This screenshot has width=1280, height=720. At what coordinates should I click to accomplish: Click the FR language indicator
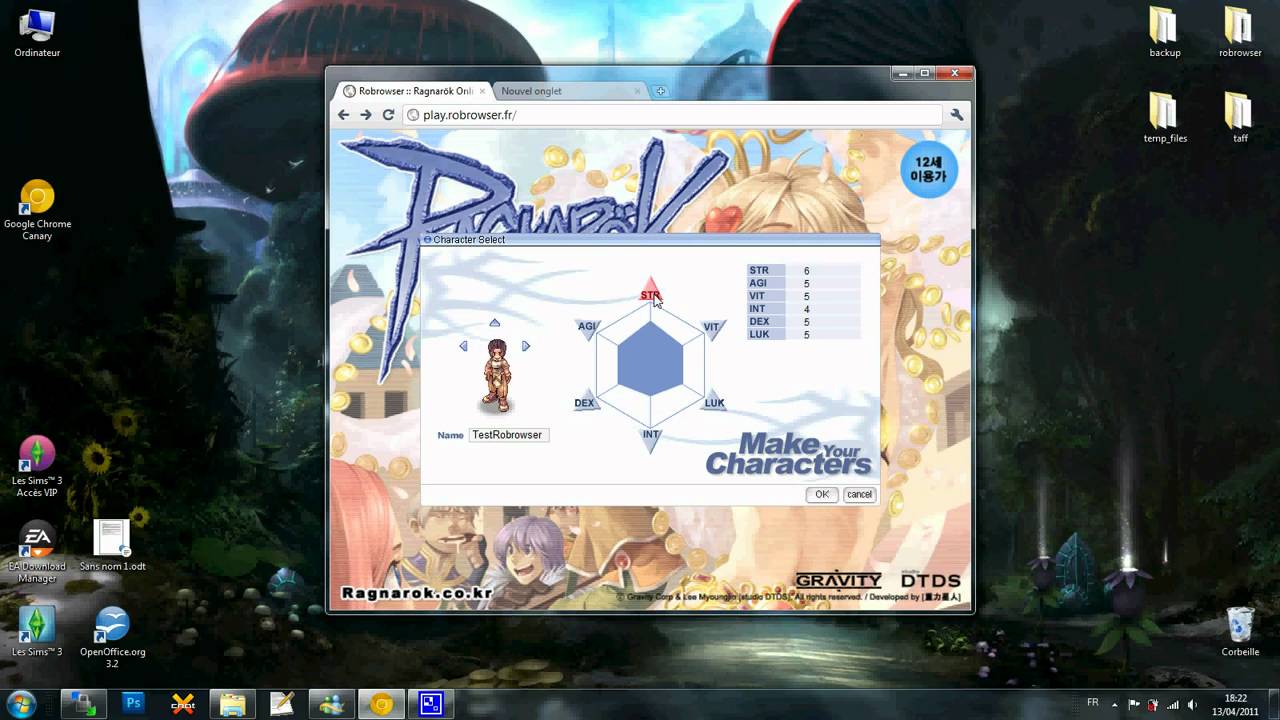[x=1093, y=702]
